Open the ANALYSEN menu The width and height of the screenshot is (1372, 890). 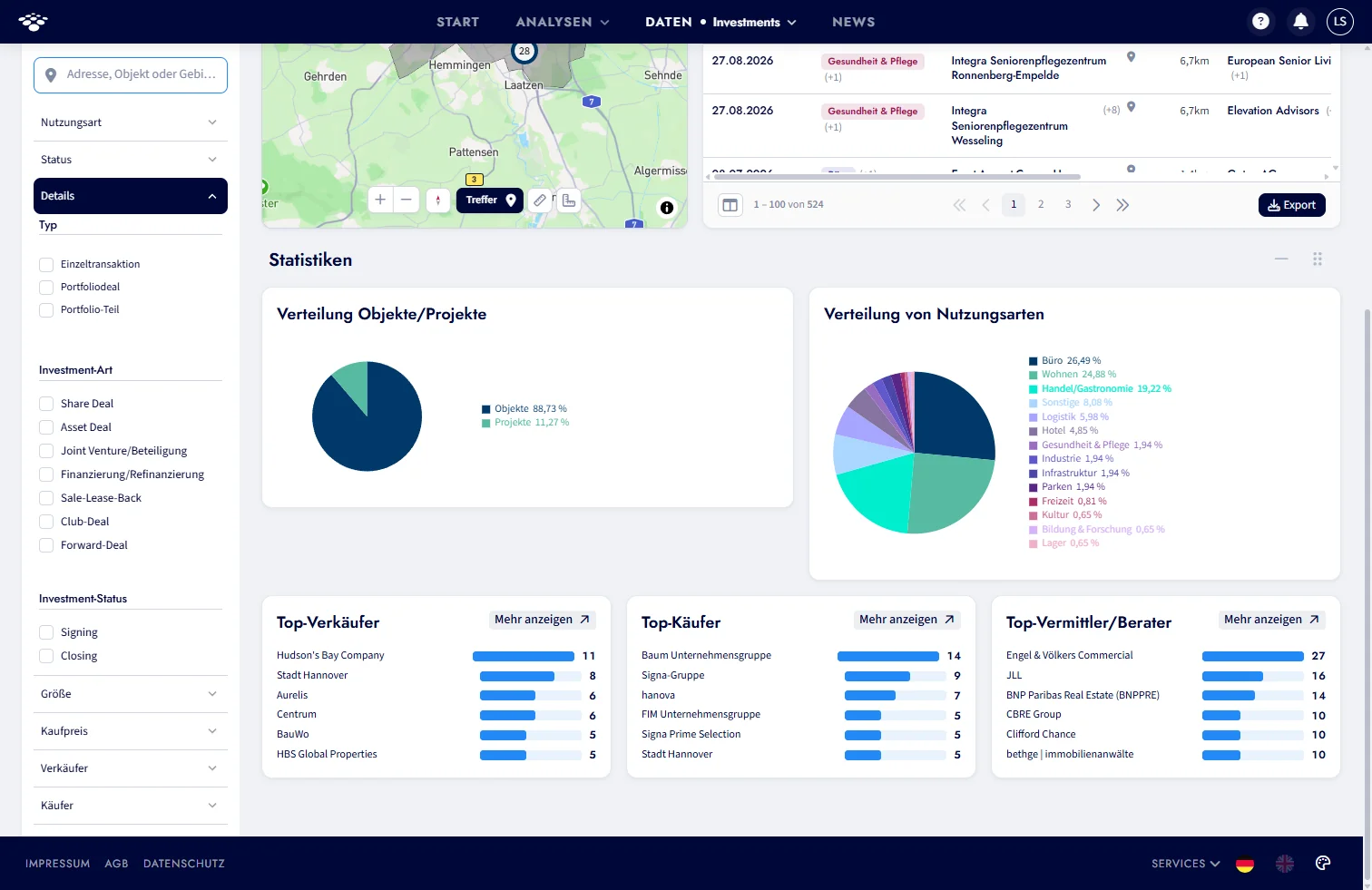[563, 22]
